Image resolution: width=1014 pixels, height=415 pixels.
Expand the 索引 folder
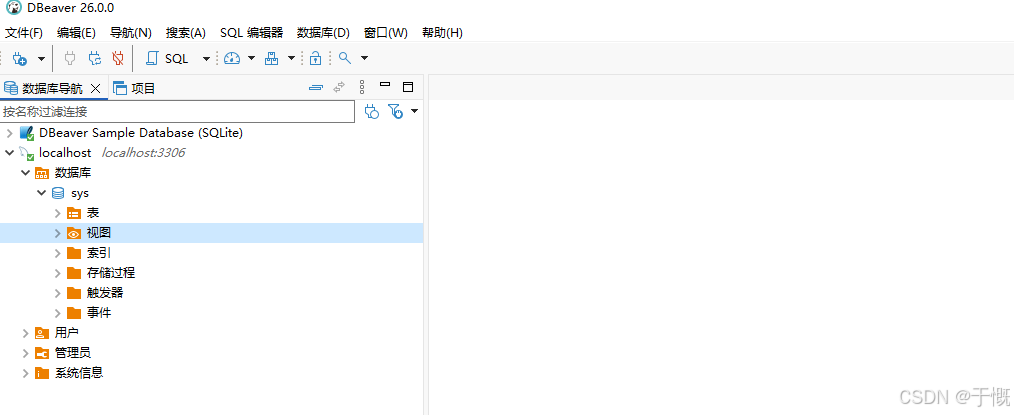[x=58, y=253]
